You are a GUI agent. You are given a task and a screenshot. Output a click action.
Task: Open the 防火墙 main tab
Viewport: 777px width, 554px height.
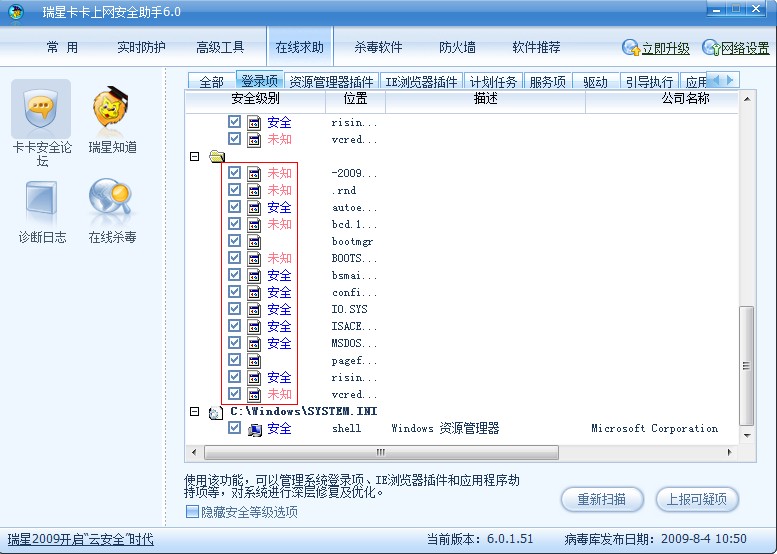(x=457, y=48)
